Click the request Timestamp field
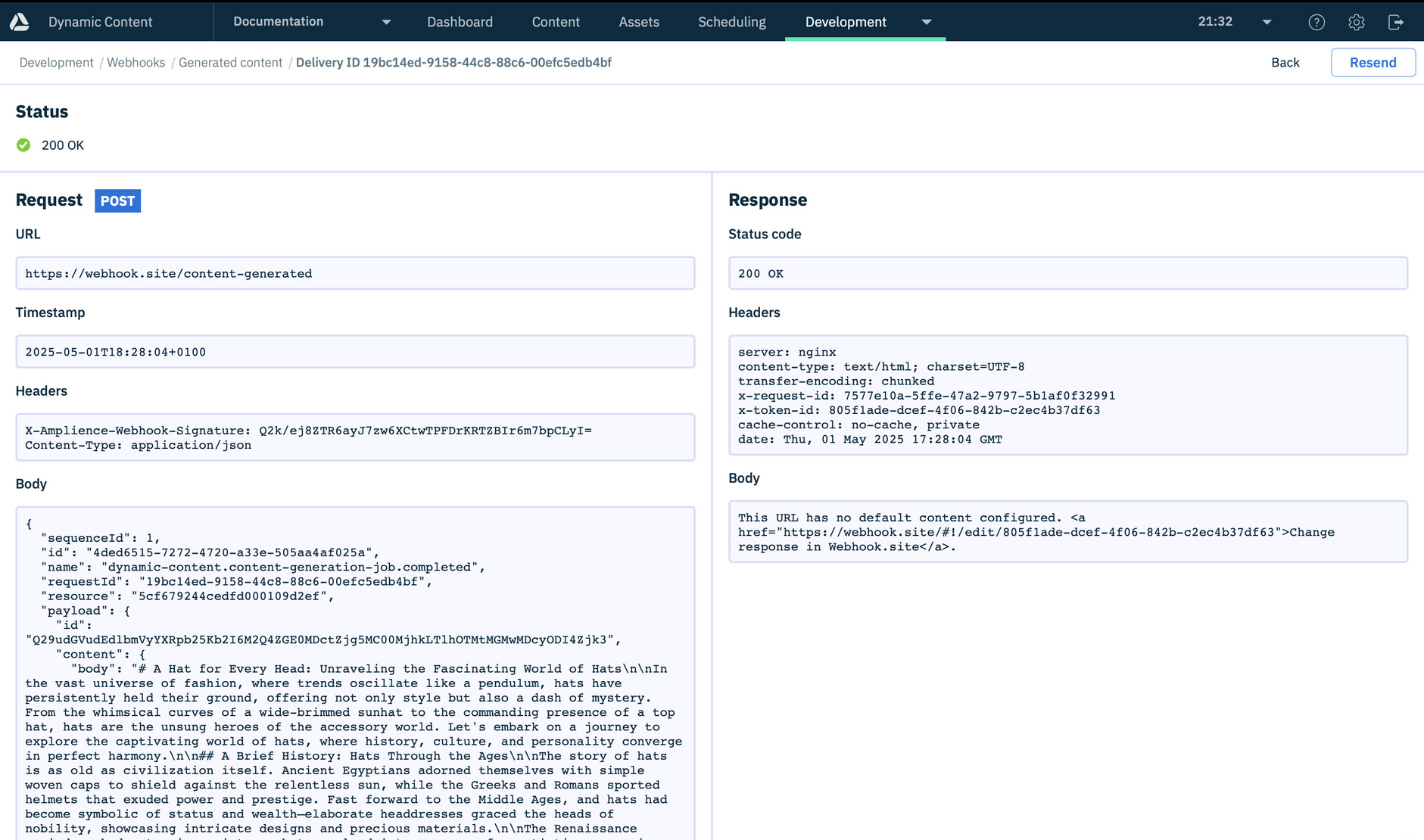Screen dimensions: 1424x840 [x=355, y=351]
